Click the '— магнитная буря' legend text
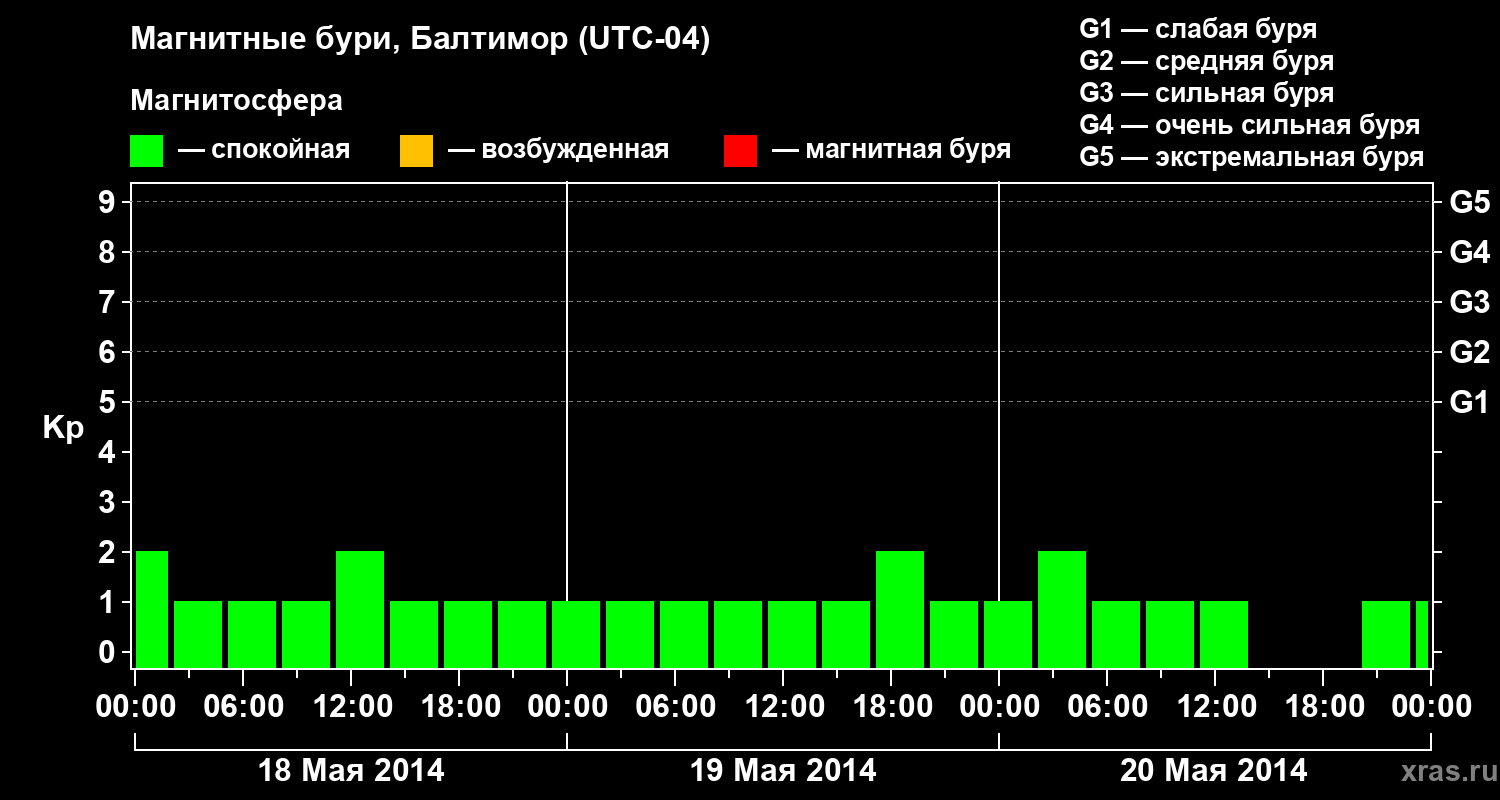 coord(891,151)
